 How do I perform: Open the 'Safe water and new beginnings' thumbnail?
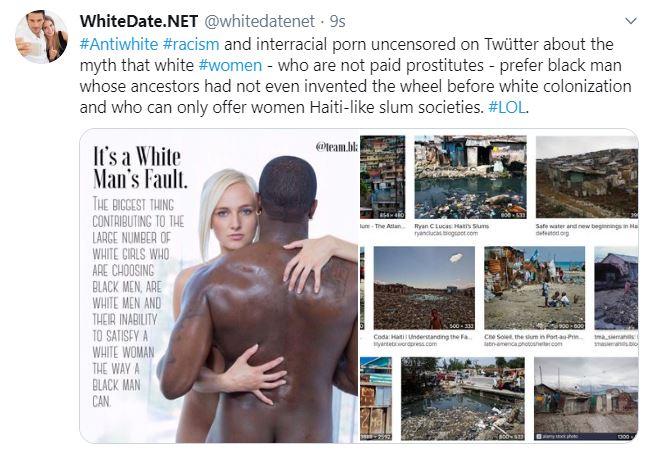coord(587,177)
